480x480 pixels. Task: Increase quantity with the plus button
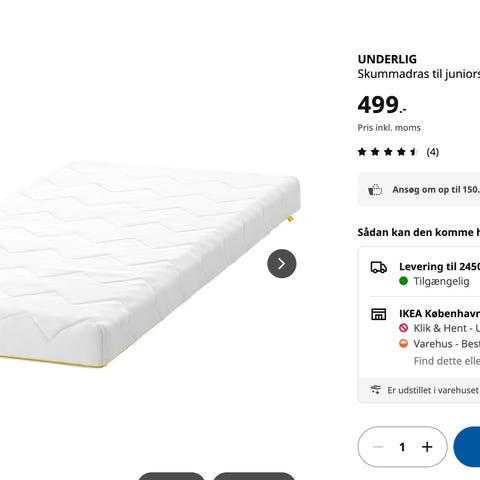427,447
